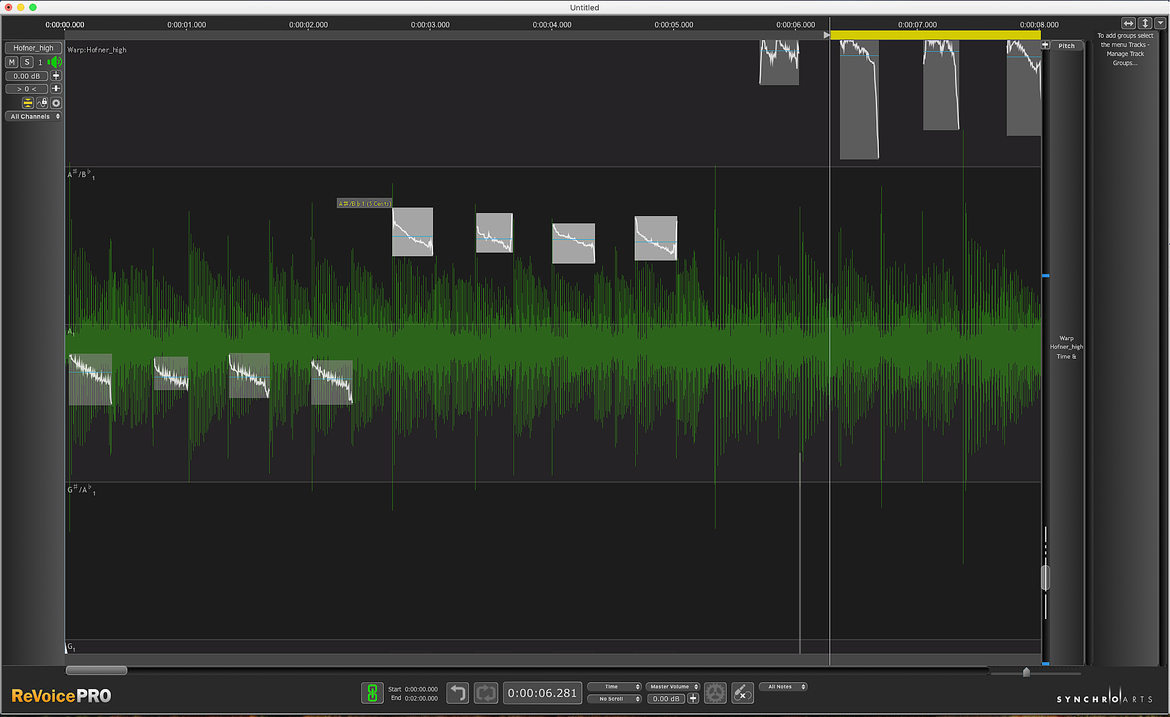Image resolution: width=1170 pixels, height=717 pixels.
Task: Click the yellow selection range bar
Action: 936,35
